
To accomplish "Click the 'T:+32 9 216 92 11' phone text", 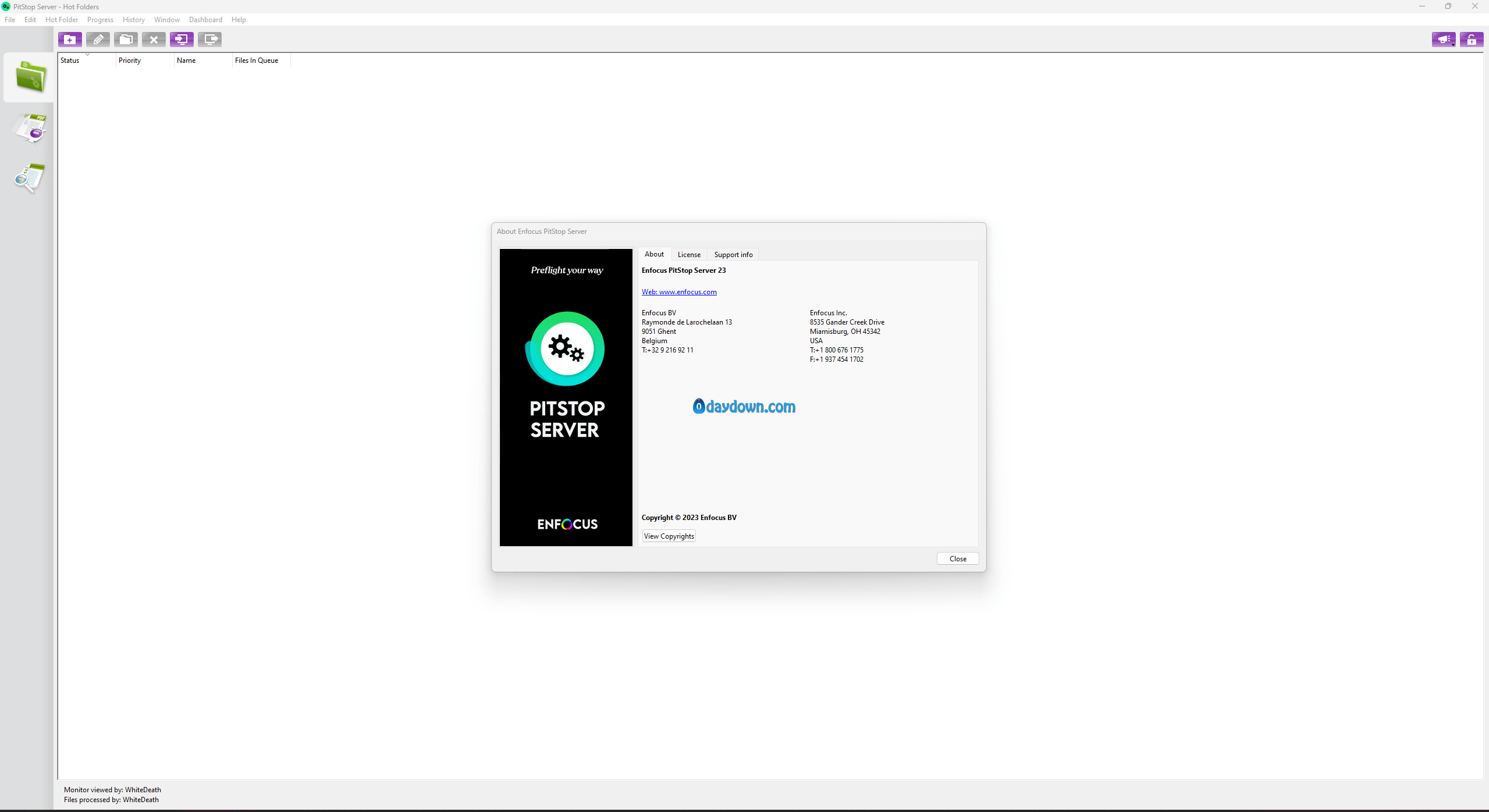I will click(x=667, y=350).
